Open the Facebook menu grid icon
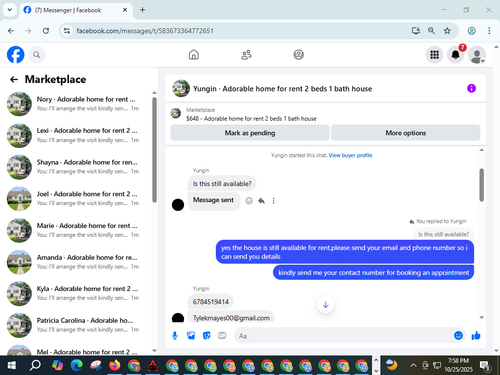Viewport: 500px width, 375px height. pos(434,55)
